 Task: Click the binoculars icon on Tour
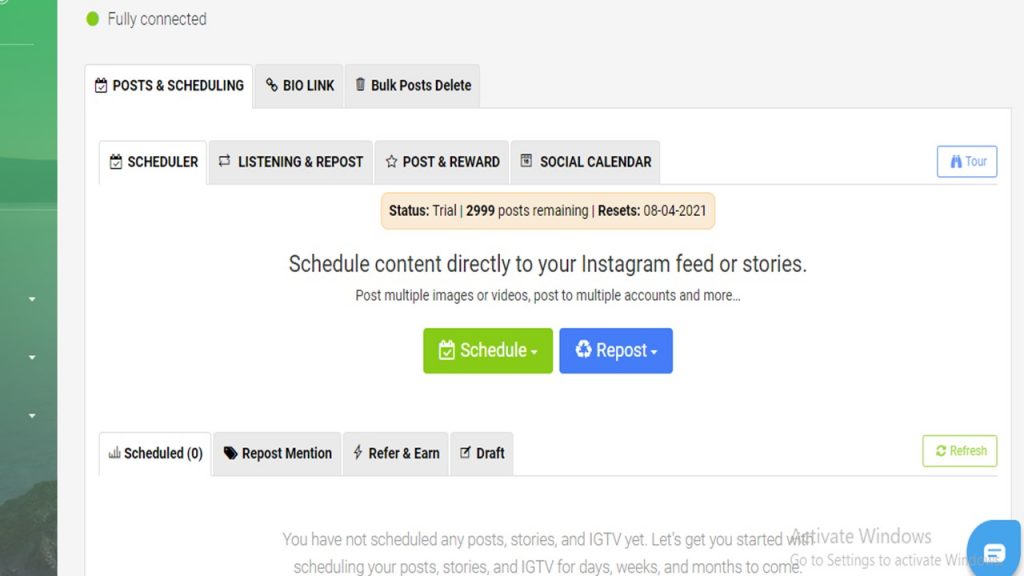956,161
